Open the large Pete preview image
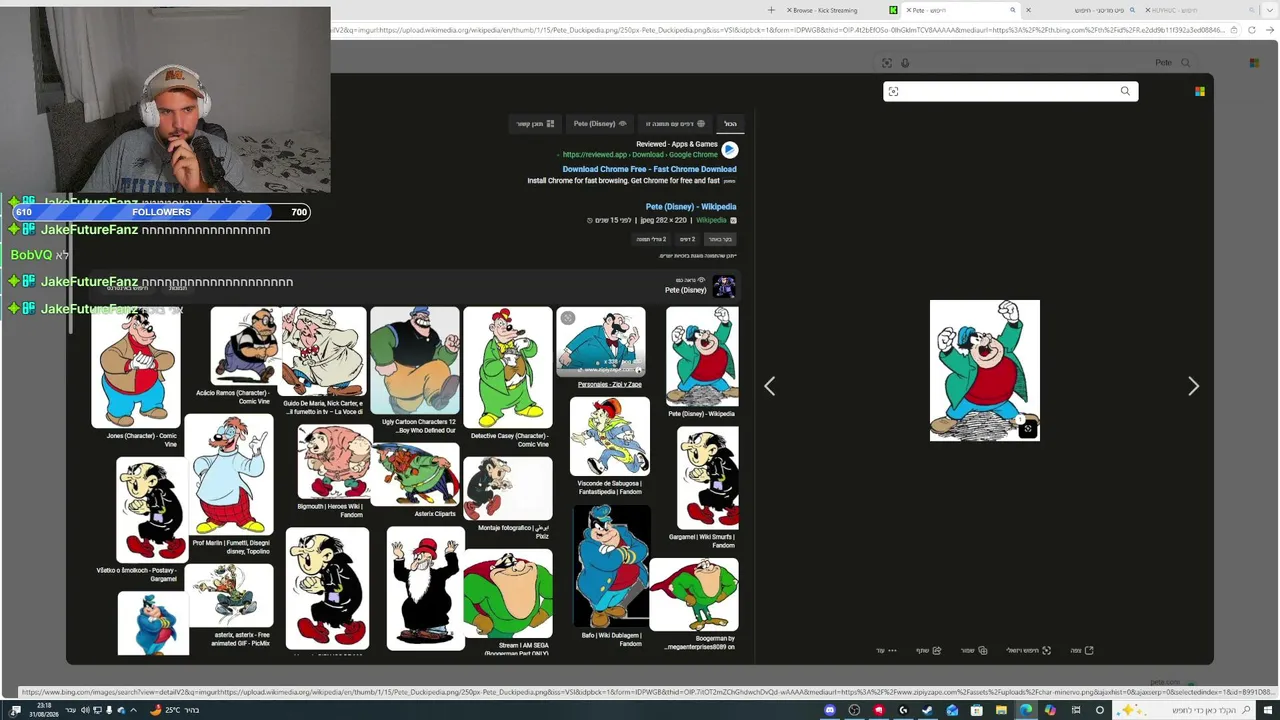This screenshot has width=1280, height=720. point(985,370)
